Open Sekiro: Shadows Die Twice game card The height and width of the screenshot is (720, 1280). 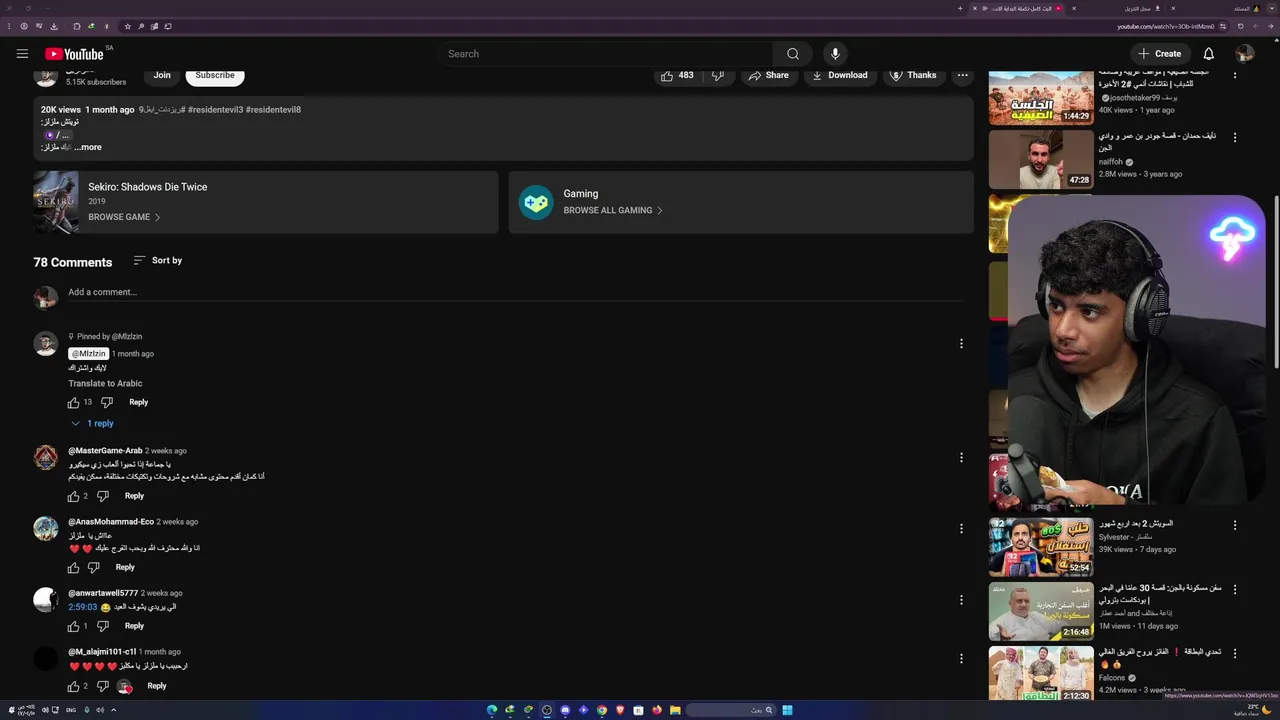point(265,202)
